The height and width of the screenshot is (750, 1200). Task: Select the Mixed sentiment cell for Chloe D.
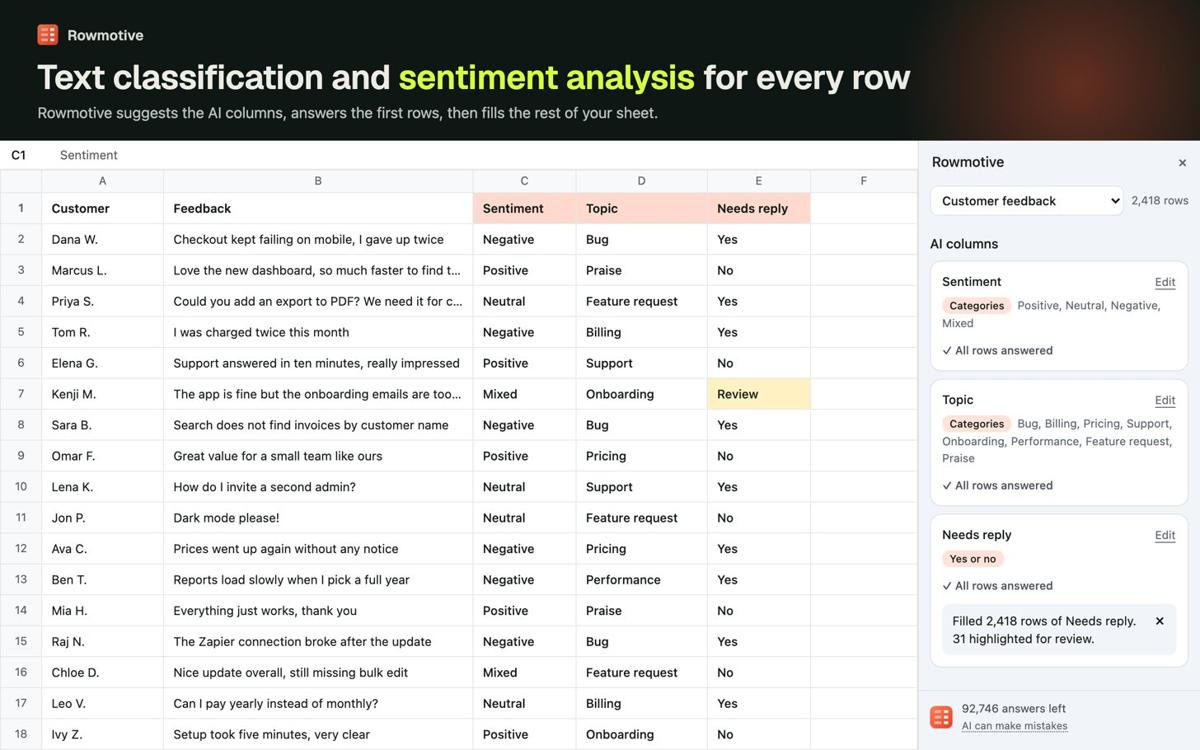click(524, 673)
